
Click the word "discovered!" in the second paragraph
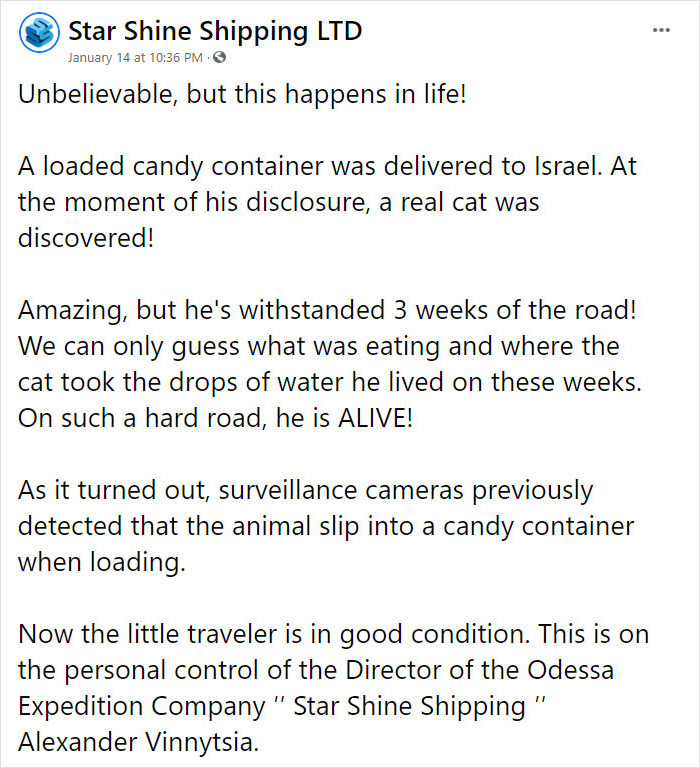[87, 238]
